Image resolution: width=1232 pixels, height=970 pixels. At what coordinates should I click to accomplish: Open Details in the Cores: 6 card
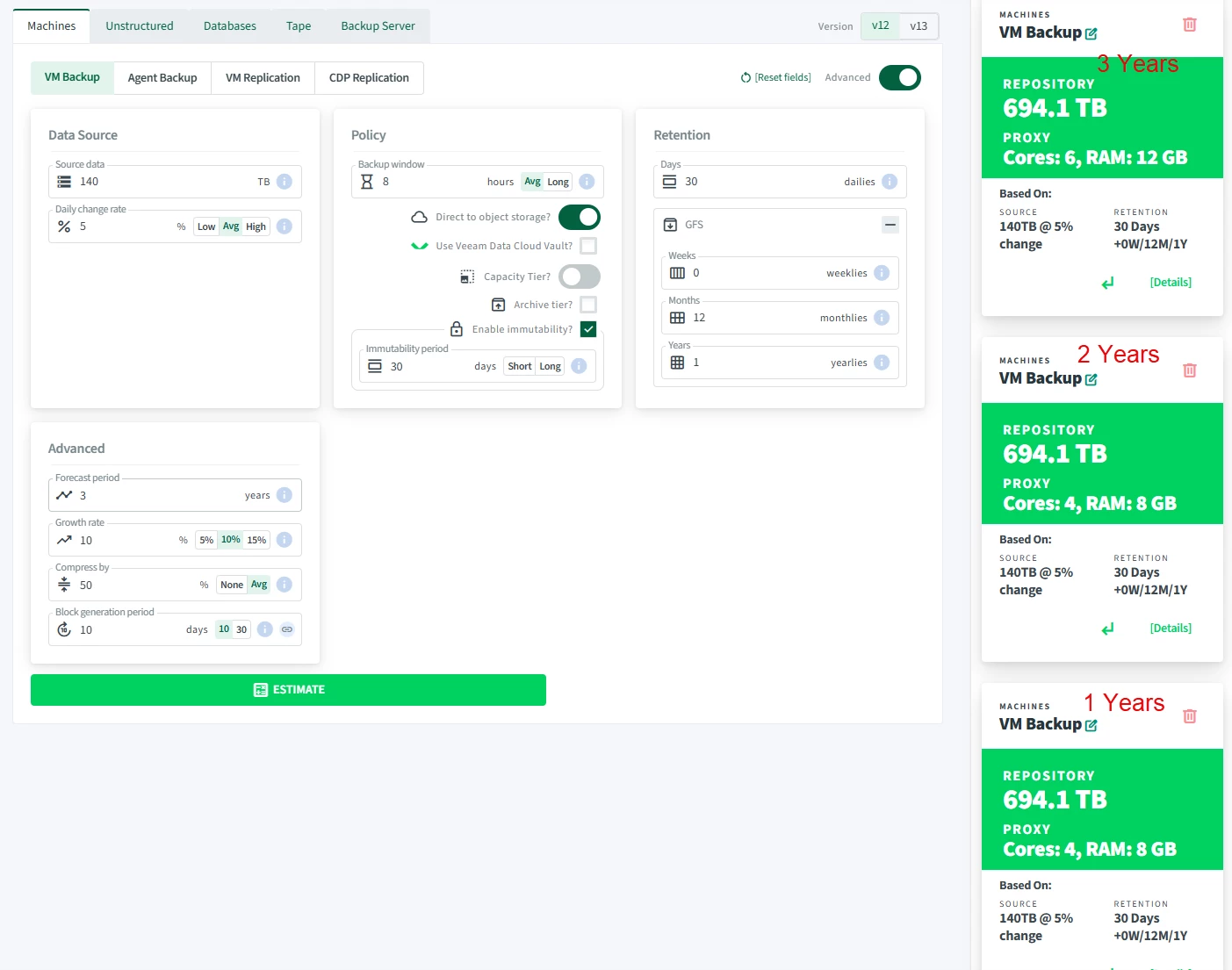1171,283
